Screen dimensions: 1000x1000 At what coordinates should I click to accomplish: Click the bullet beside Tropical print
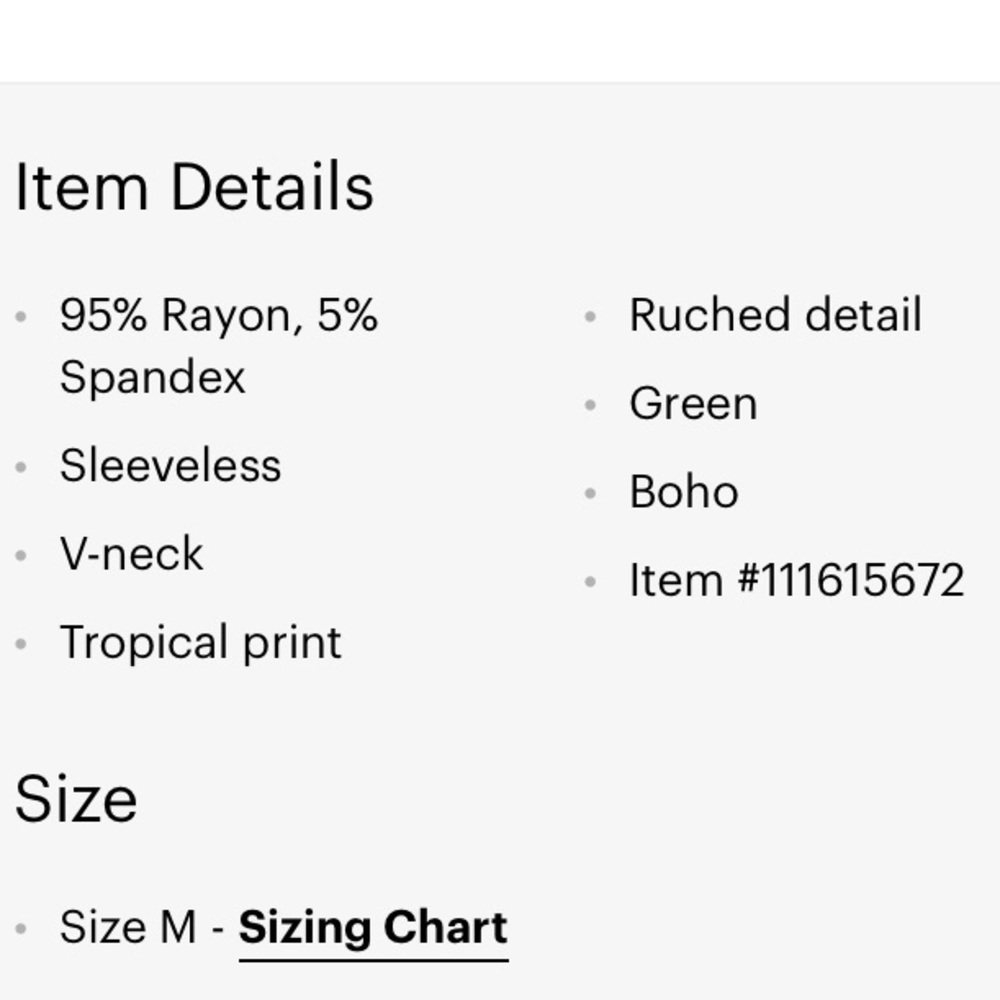tap(20, 644)
